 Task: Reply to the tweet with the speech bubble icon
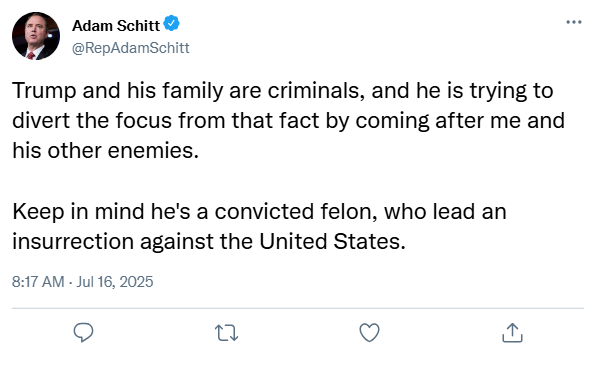[x=83, y=333]
